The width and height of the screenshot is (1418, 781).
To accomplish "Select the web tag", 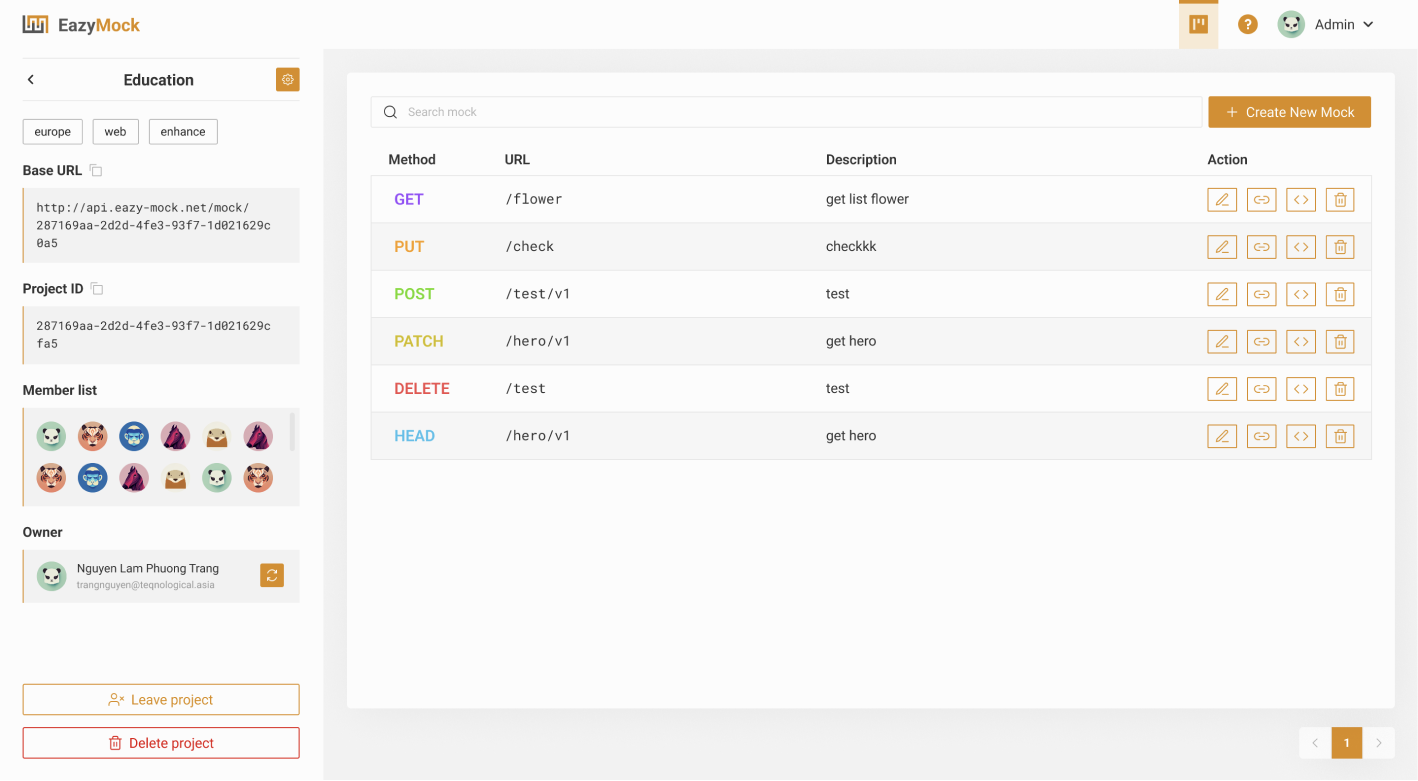I will 115,132.
